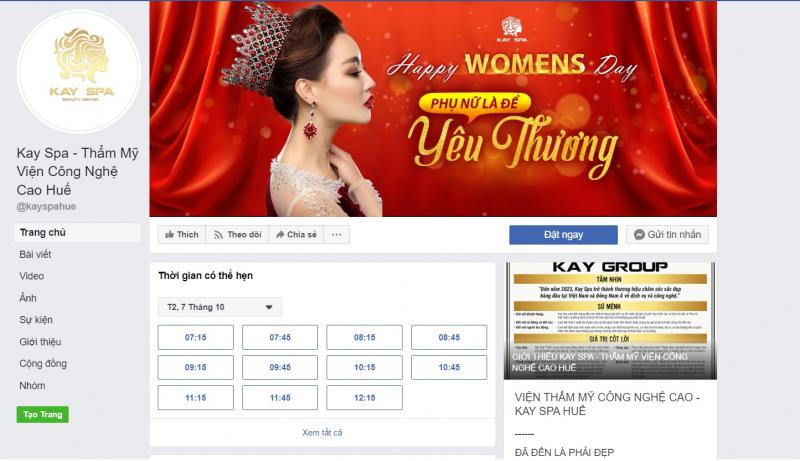Expand the T2, 7 Tháng 10 date dropdown
Screen dimensions: 800x461
tap(220, 307)
